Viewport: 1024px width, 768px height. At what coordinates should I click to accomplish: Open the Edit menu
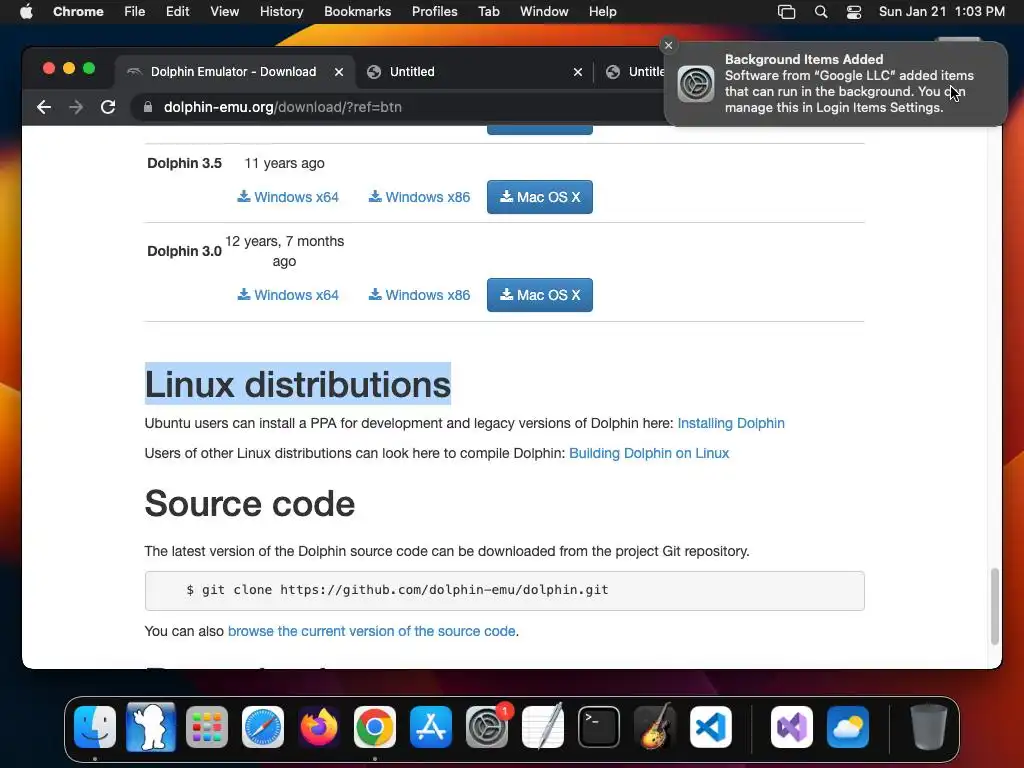pos(177,12)
